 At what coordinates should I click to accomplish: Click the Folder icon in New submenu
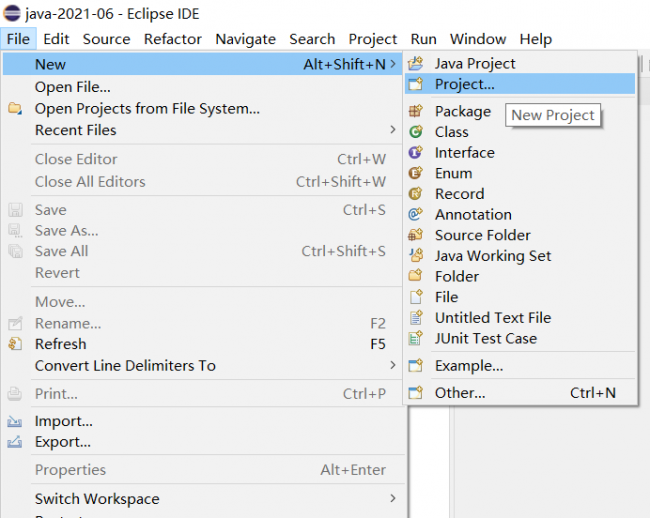click(x=415, y=276)
